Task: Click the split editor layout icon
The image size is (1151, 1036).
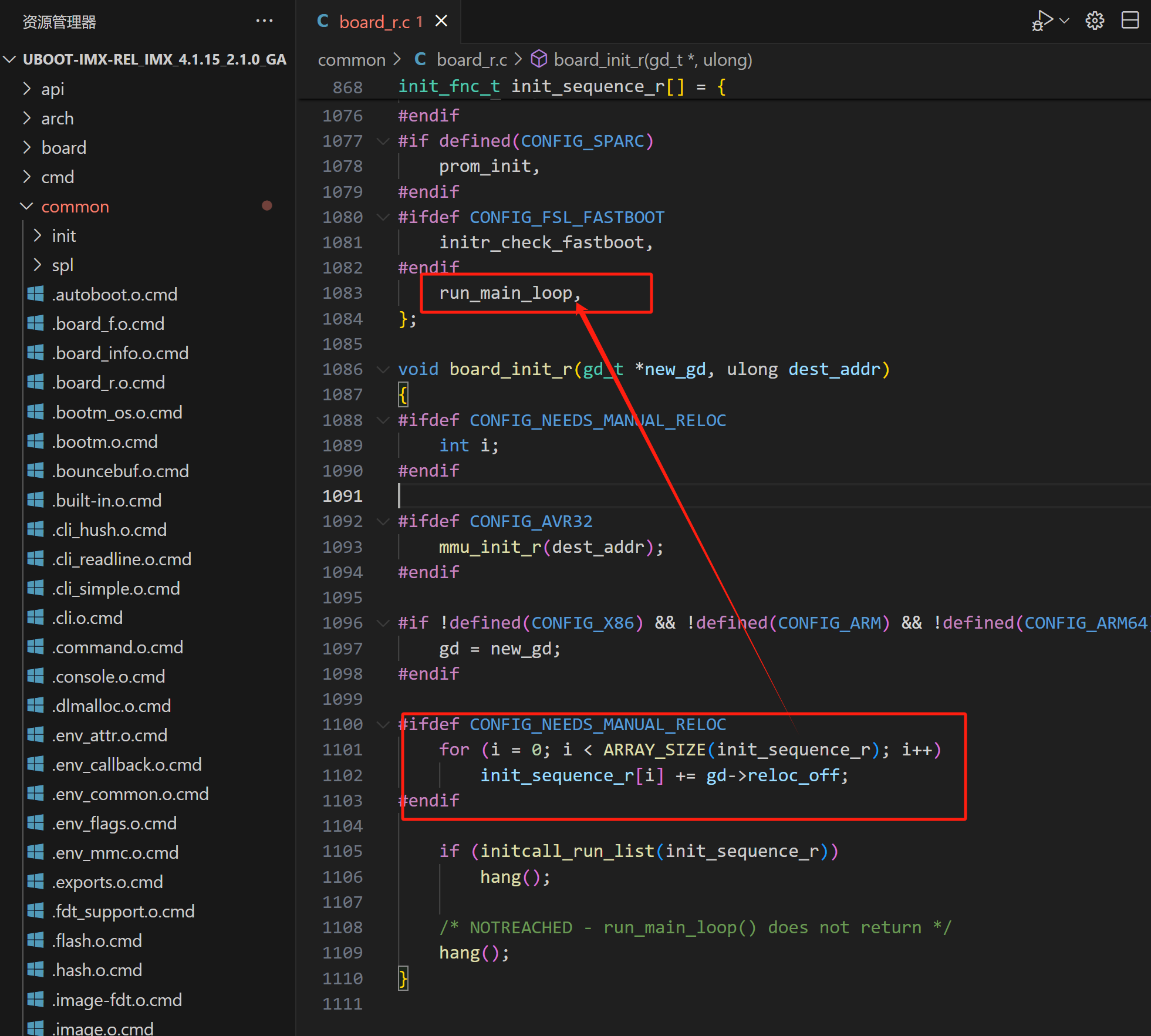Action: point(1130,21)
